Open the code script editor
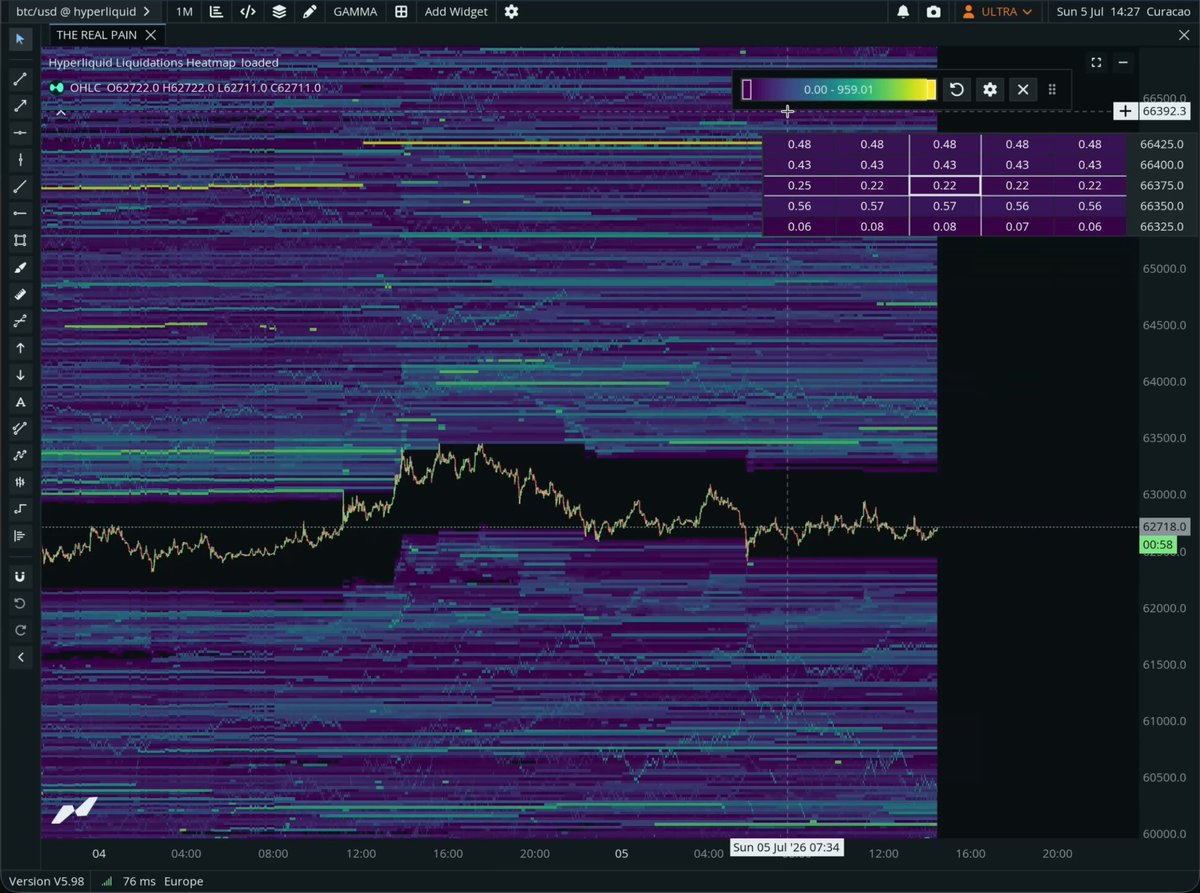This screenshot has width=1200, height=893. 248,12
